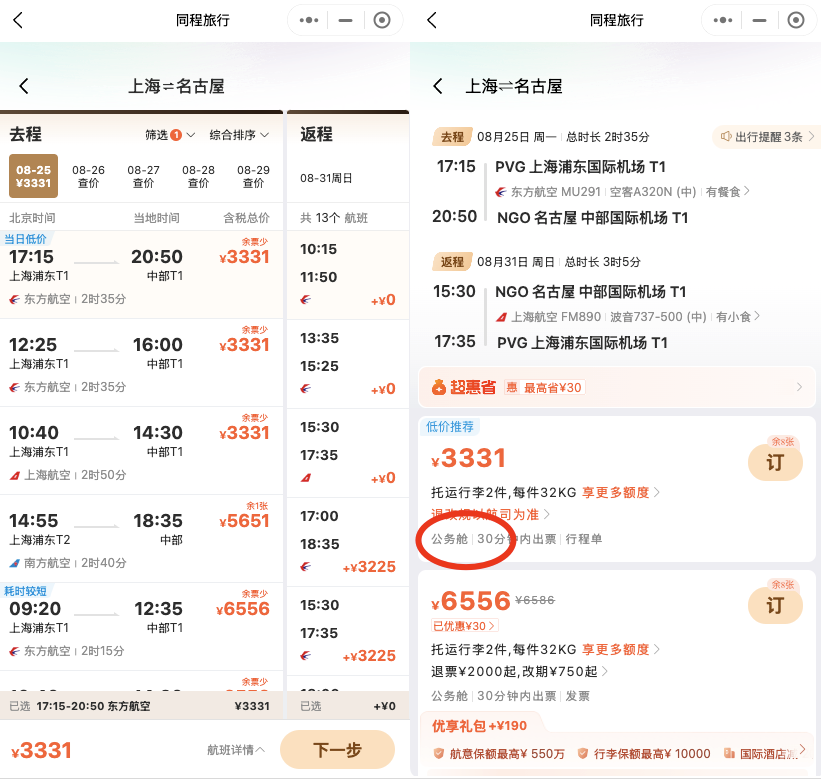Open the 综合排序 sorting dropdown

coord(239,135)
